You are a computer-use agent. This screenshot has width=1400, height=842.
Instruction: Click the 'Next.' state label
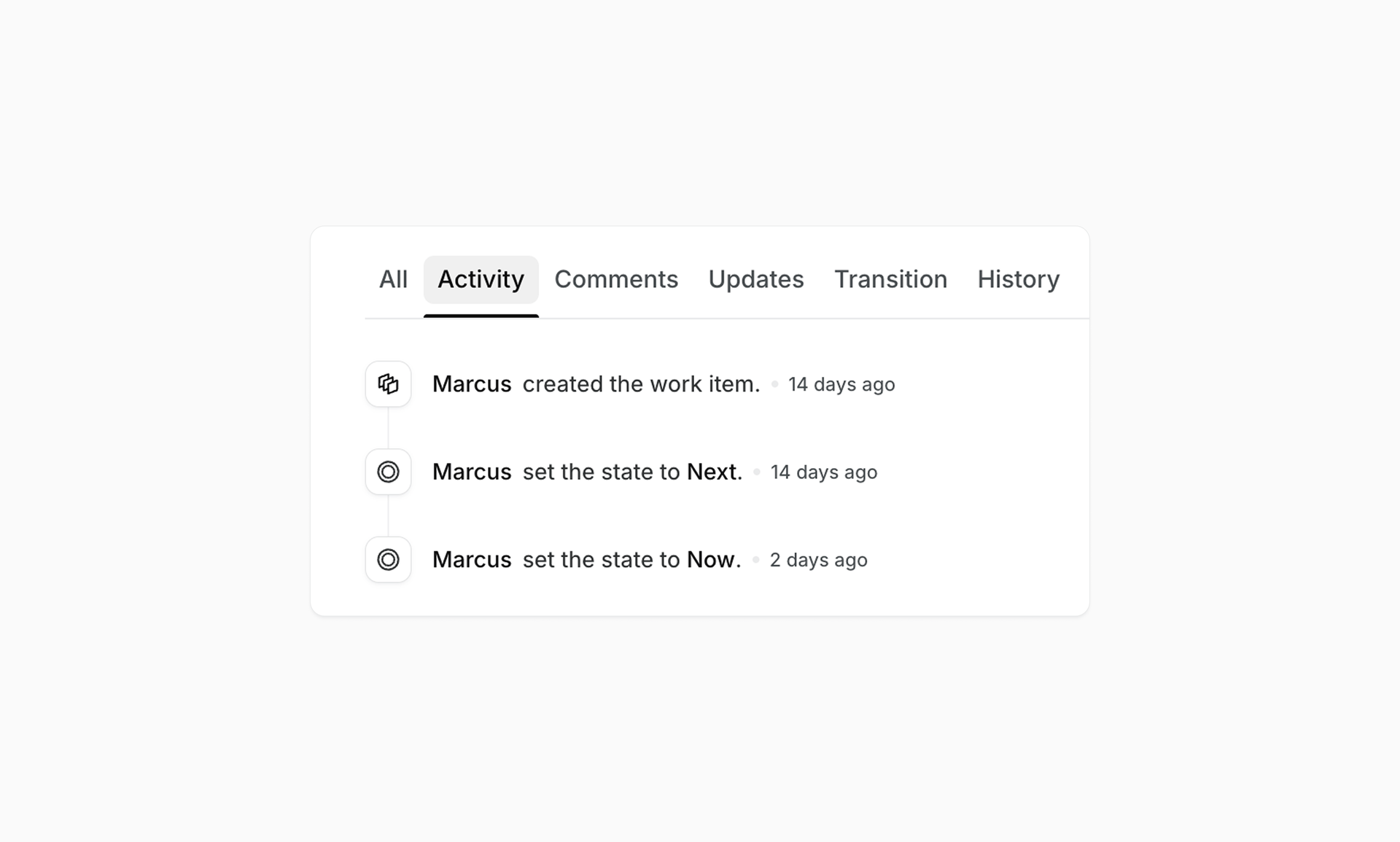pos(715,472)
